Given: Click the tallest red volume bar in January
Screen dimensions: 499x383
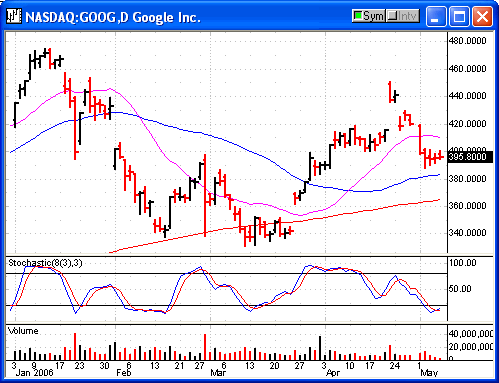Looking at the screenshot, I should (75, 346).
